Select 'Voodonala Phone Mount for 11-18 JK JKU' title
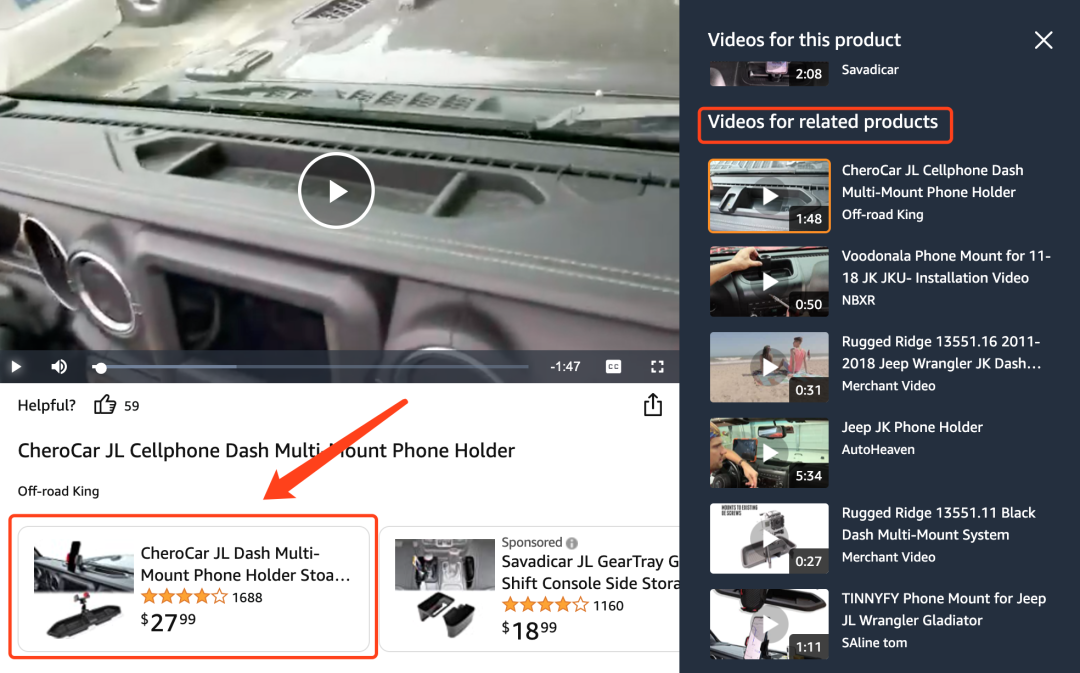Screen dimensions: 1080x673 pos(946,267)
